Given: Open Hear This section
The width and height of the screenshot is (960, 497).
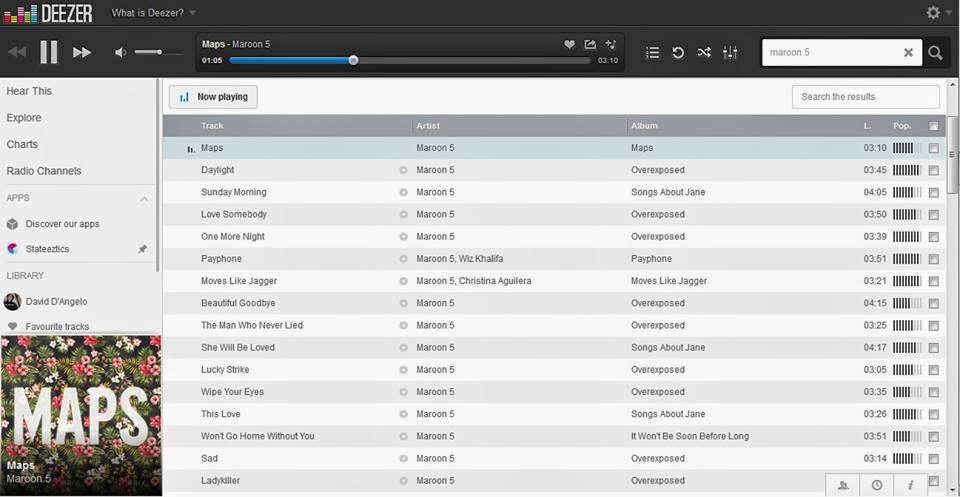Looking at the screenshot, I should (x=29, y=91).
